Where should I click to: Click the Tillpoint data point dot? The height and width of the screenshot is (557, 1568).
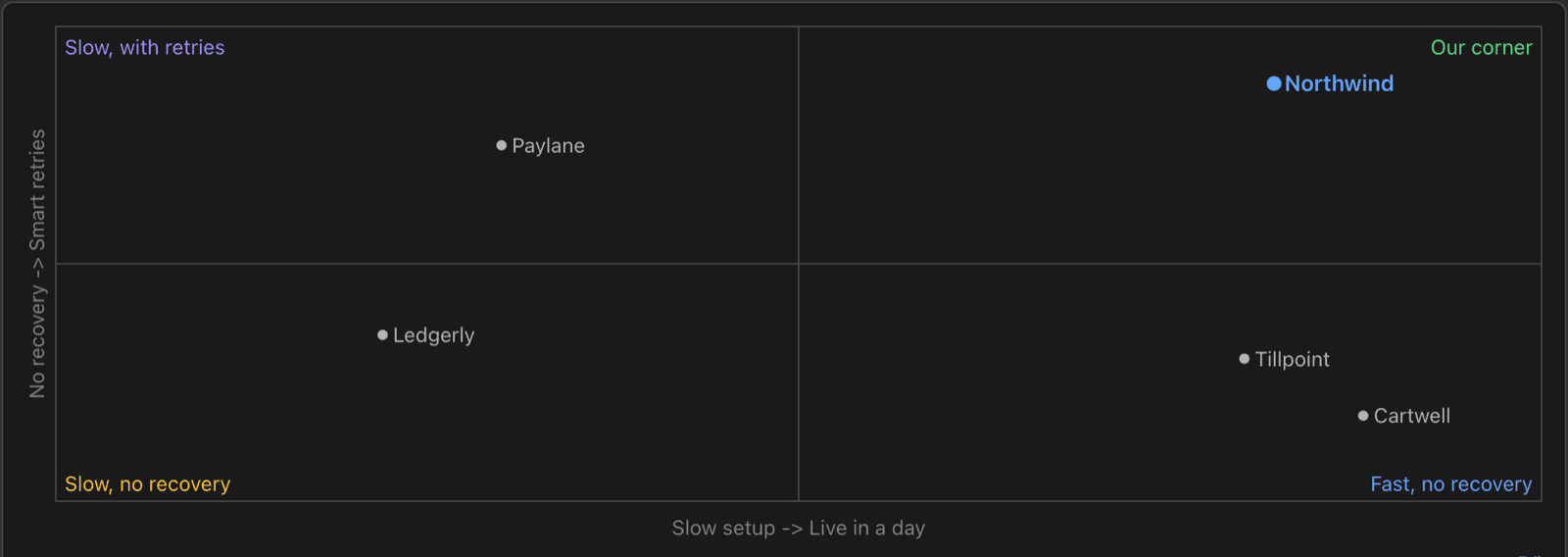1245,359
